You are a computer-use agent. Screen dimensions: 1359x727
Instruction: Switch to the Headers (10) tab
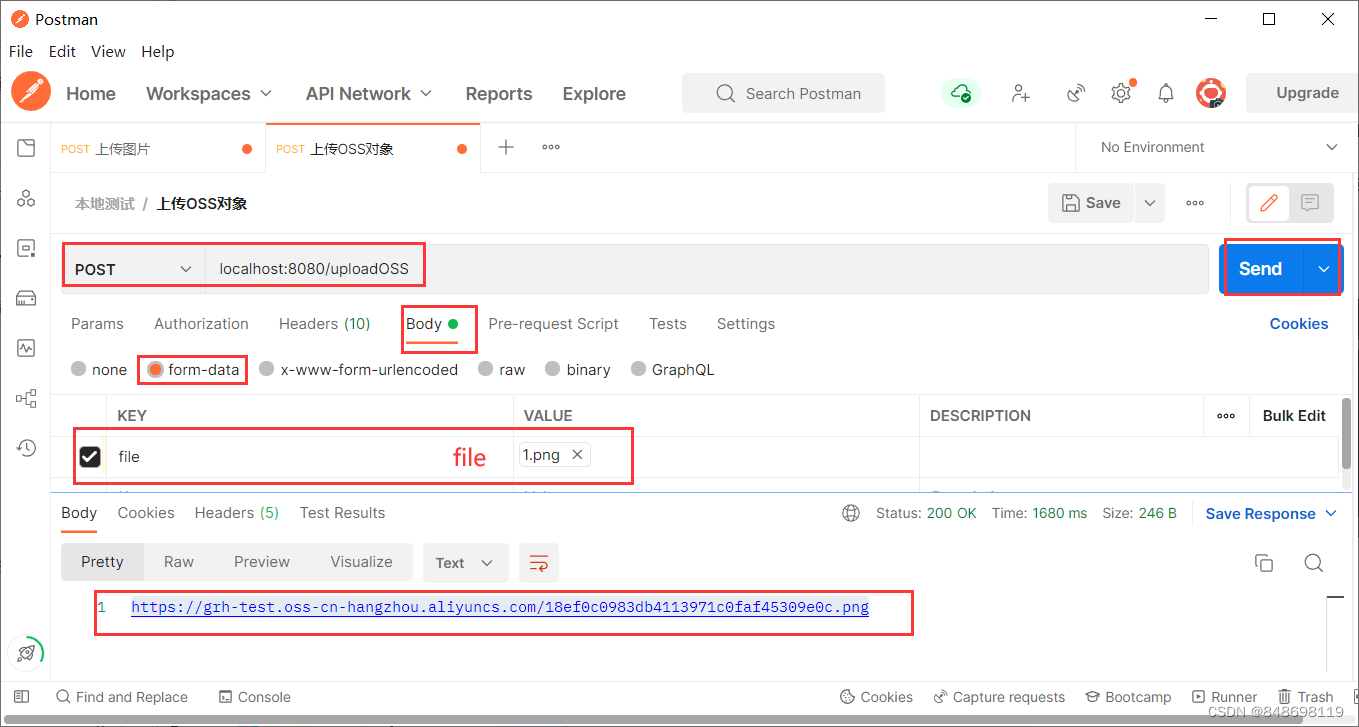click(324, 324)
